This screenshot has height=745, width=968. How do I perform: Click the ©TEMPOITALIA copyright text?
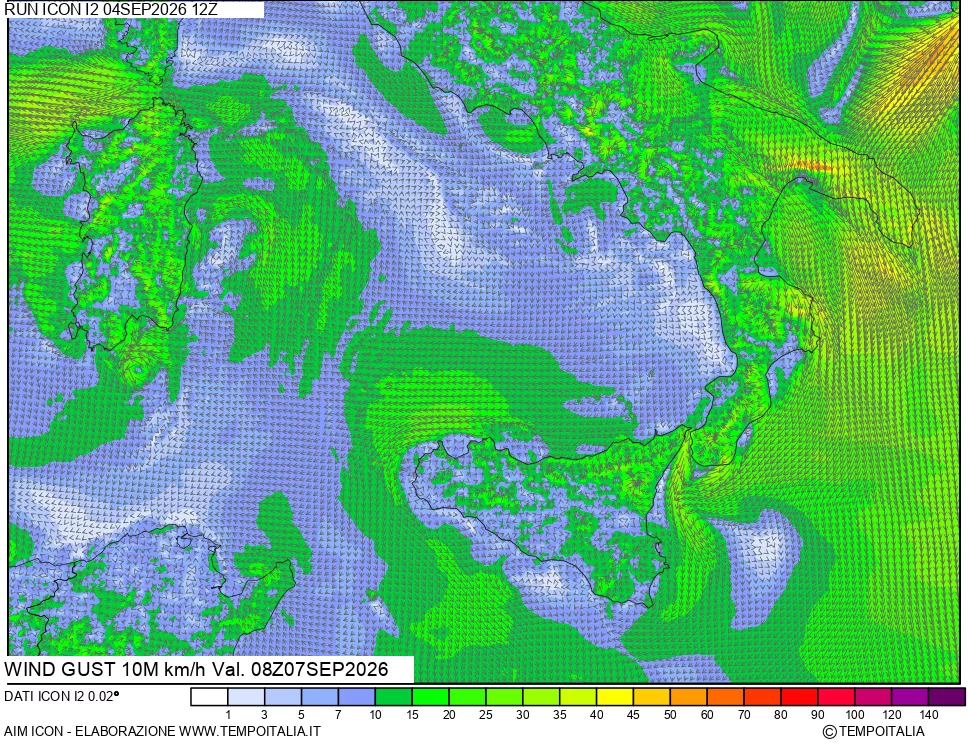pos(874,731)
